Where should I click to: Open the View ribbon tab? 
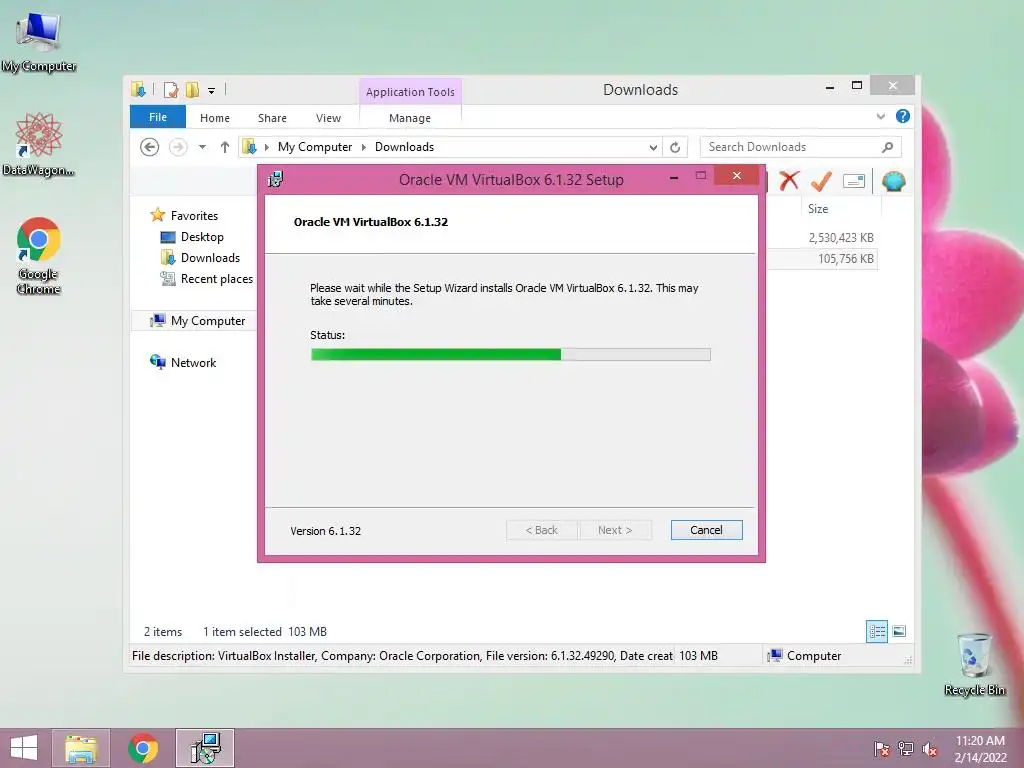pyautogui.click(x=328, y=118)
